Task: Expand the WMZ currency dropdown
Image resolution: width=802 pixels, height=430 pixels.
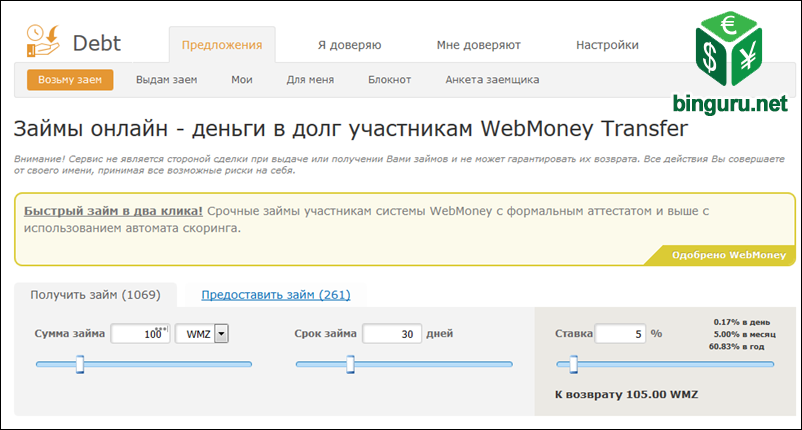Action: click(x=221, y=334)
